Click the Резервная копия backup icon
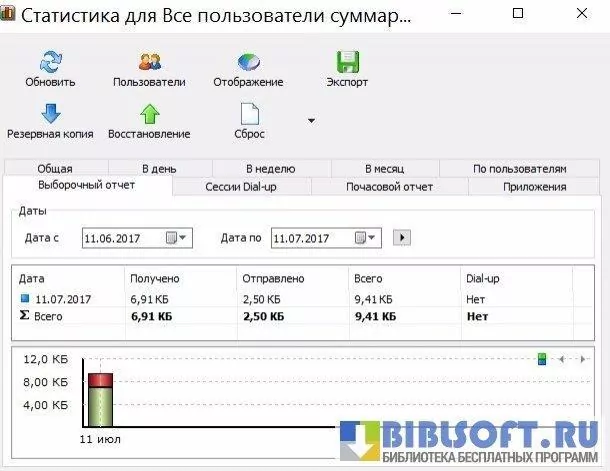The height and width of the screenshot is (471, 610). [49, 114]
